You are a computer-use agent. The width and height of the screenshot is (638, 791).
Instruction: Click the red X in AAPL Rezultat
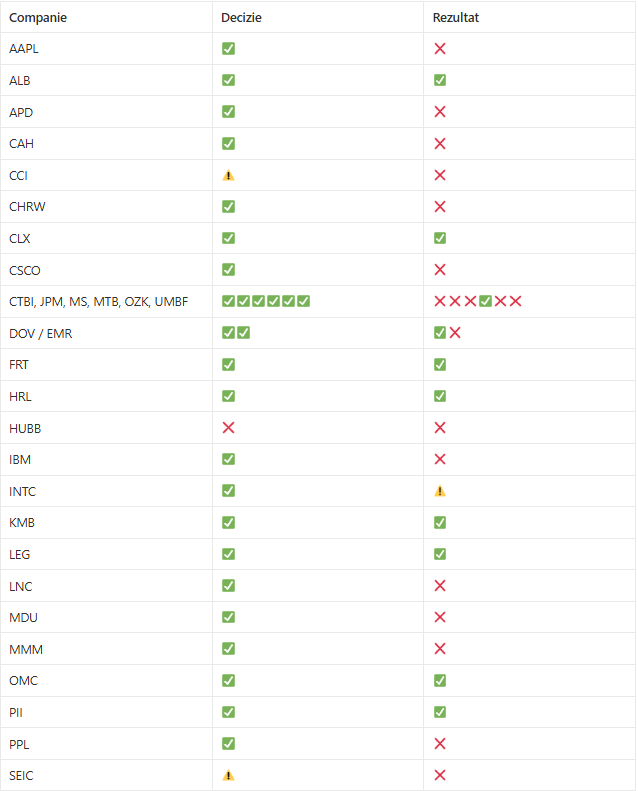(x=440, y=49)
